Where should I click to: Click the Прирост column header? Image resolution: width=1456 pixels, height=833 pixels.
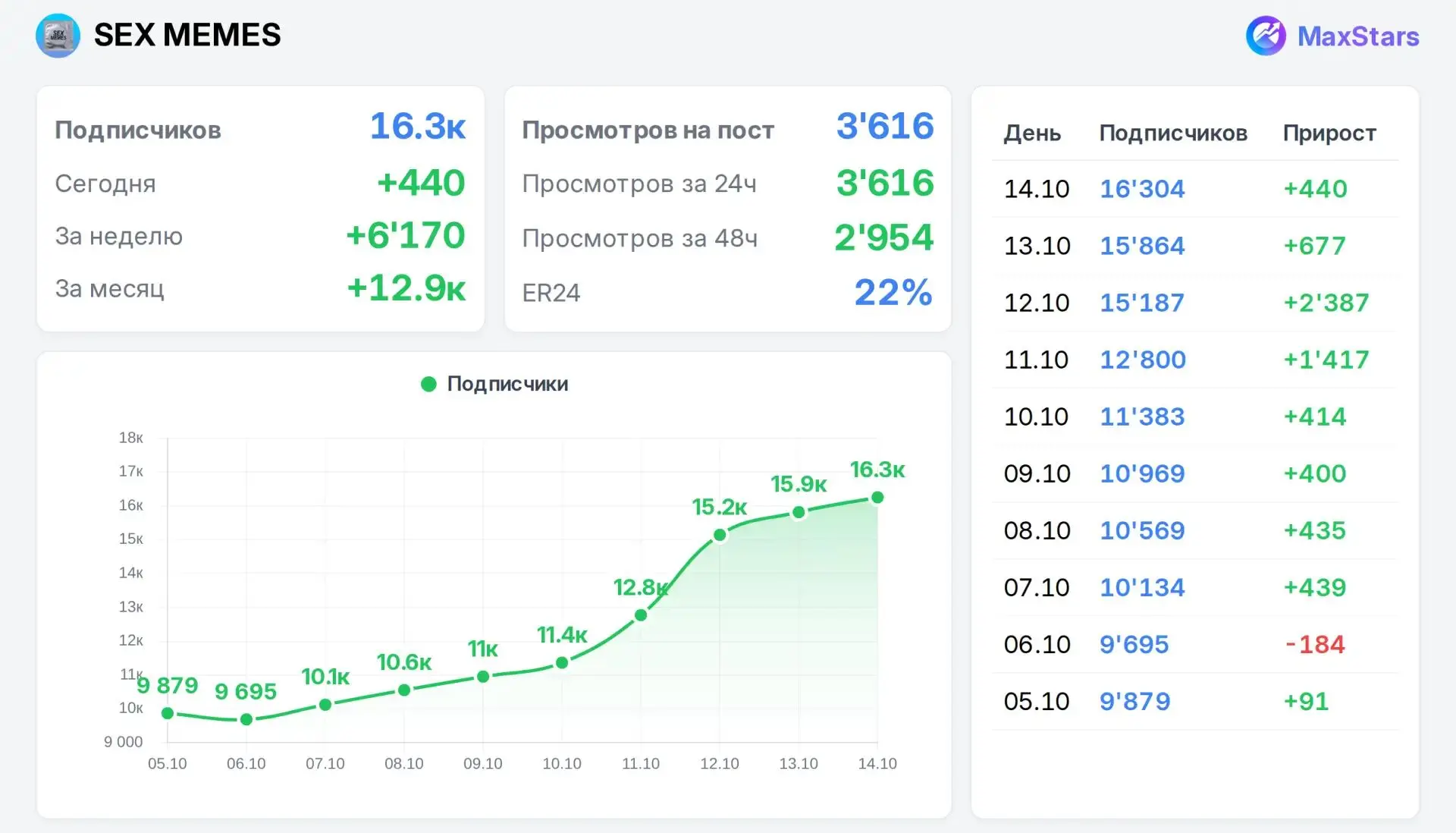pos(1329,133)
